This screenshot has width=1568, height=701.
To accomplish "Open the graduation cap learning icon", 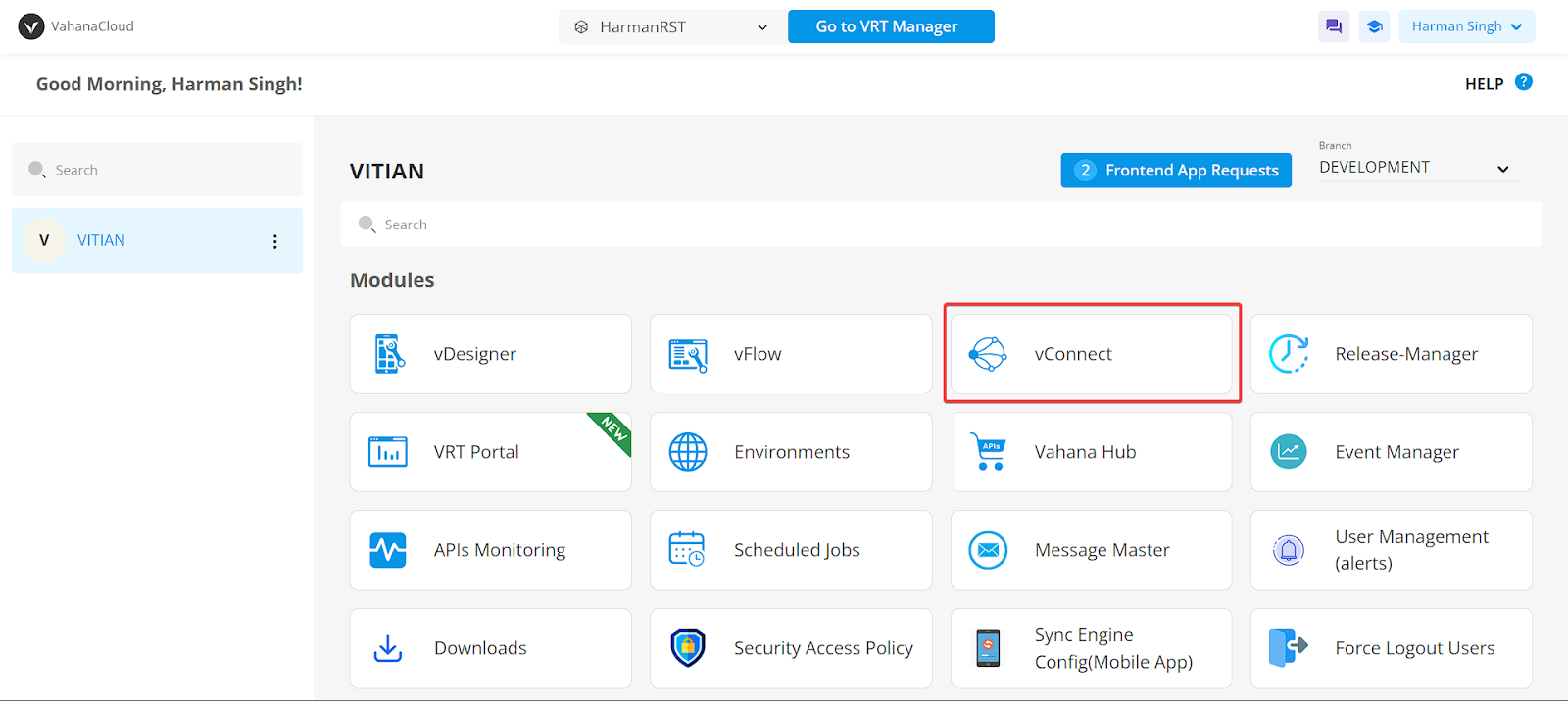I will [1375, 26].
